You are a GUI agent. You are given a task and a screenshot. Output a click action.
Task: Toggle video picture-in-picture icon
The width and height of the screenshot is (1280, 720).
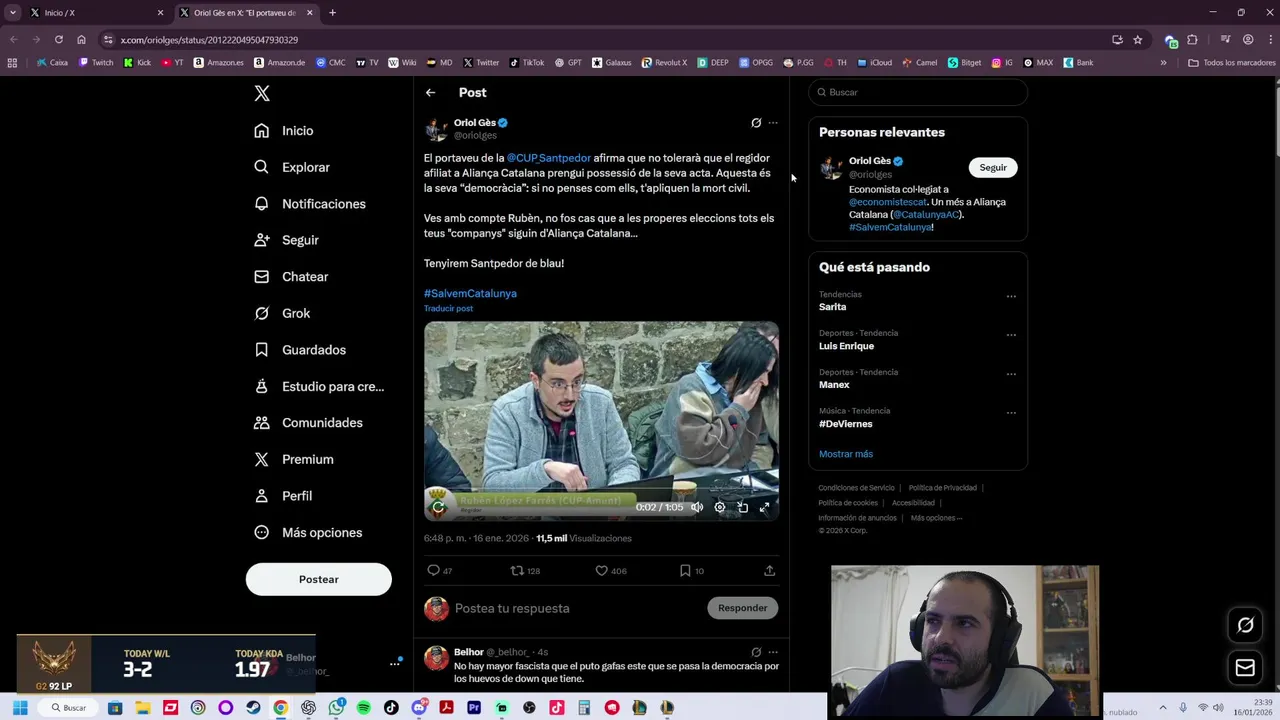(x=742, y=507)
